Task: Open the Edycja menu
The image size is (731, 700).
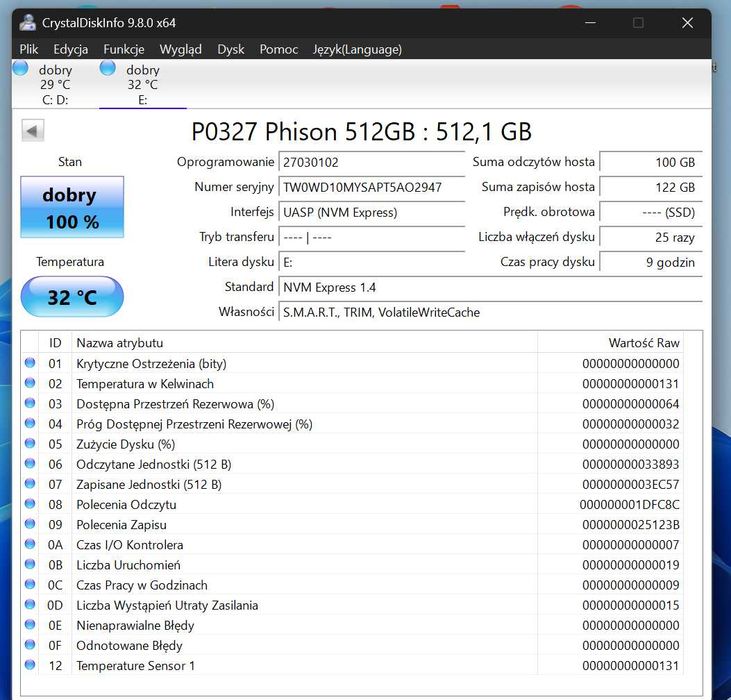Action: pos(70,49)
